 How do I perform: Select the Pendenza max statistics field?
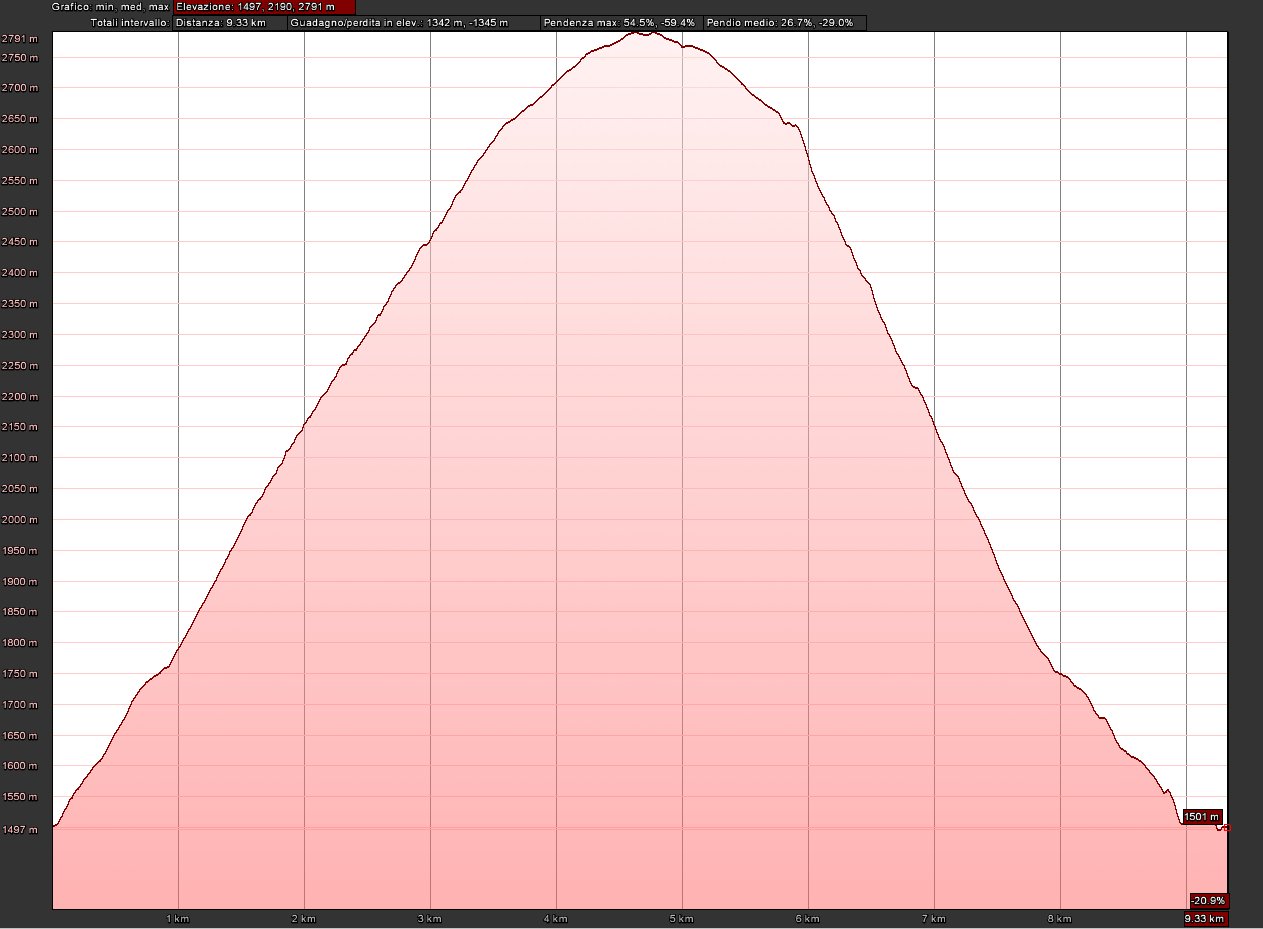pos(620,22)
